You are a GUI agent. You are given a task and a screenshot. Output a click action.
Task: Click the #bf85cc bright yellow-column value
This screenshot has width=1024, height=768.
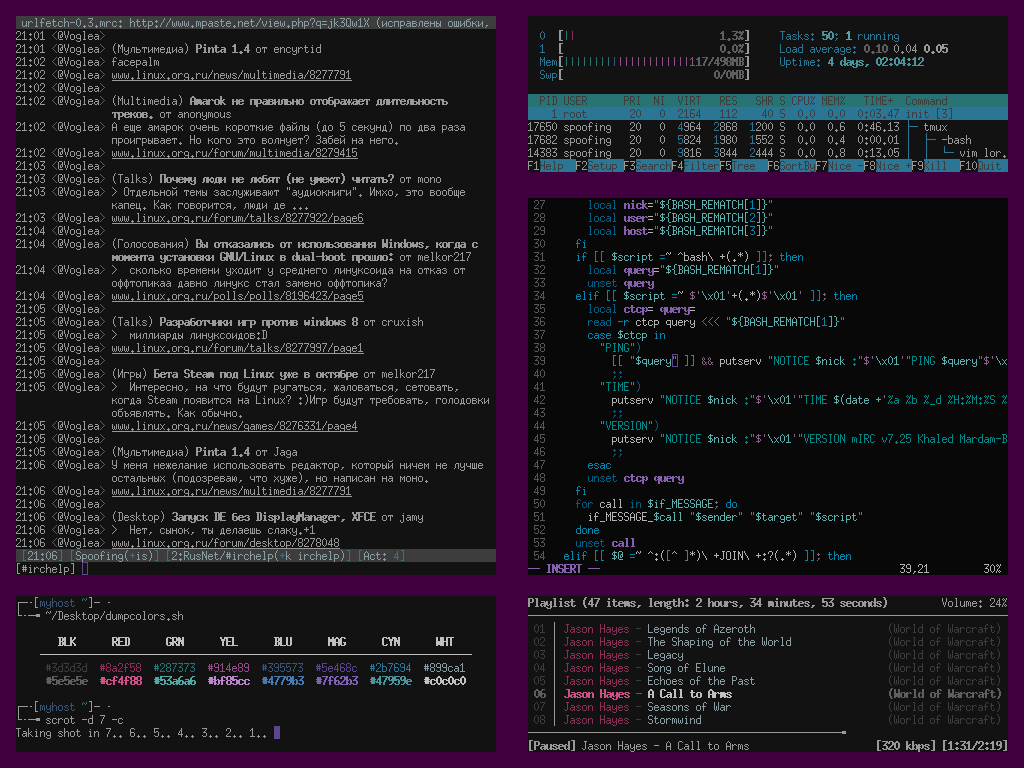(229, 680)
